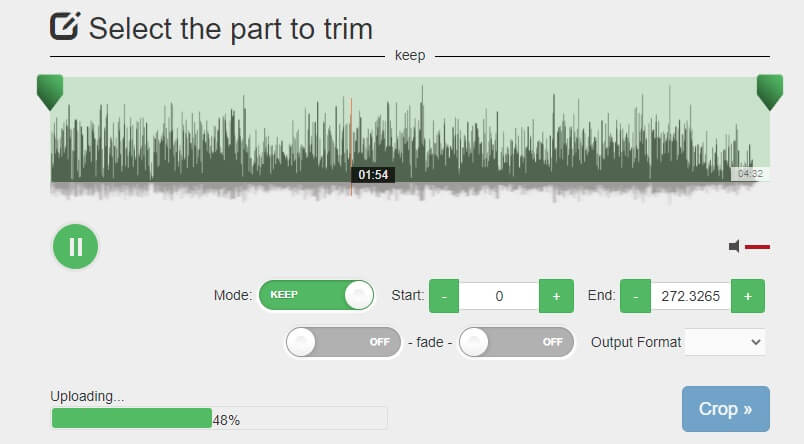This screenshot has width=804, height=444.
Task: Enable the fade-out toggle
Action: click(516, 342)
